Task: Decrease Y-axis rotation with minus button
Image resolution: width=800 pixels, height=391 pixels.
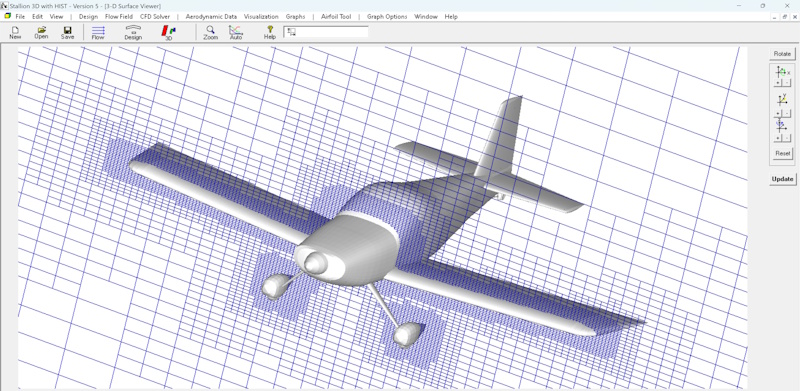Action: tap(786, 113)
